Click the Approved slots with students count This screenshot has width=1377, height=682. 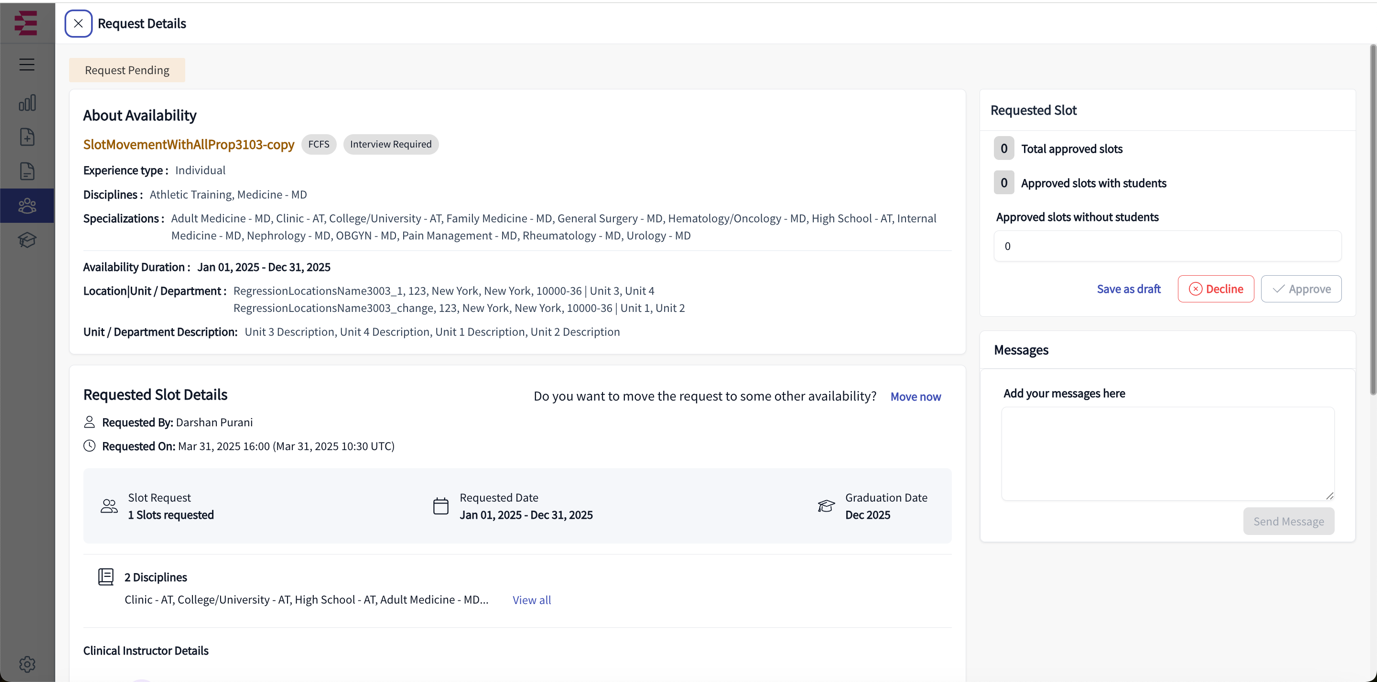pyautogui.click(x=1004, y=182)
